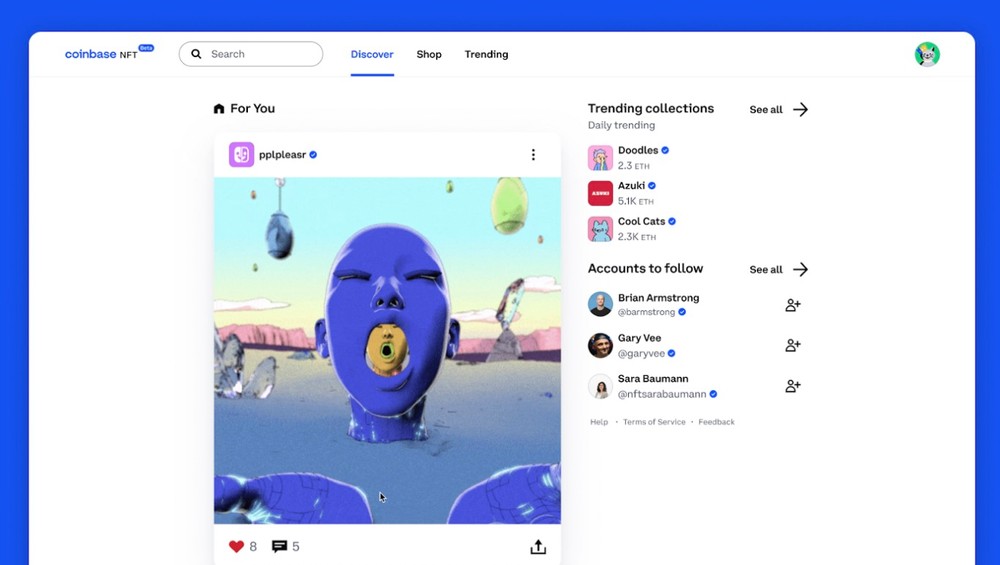The height and width of the screenshot is (565, 1000).
Task: Open the Sara Baumann profile name
Action: tap(652, 379)
